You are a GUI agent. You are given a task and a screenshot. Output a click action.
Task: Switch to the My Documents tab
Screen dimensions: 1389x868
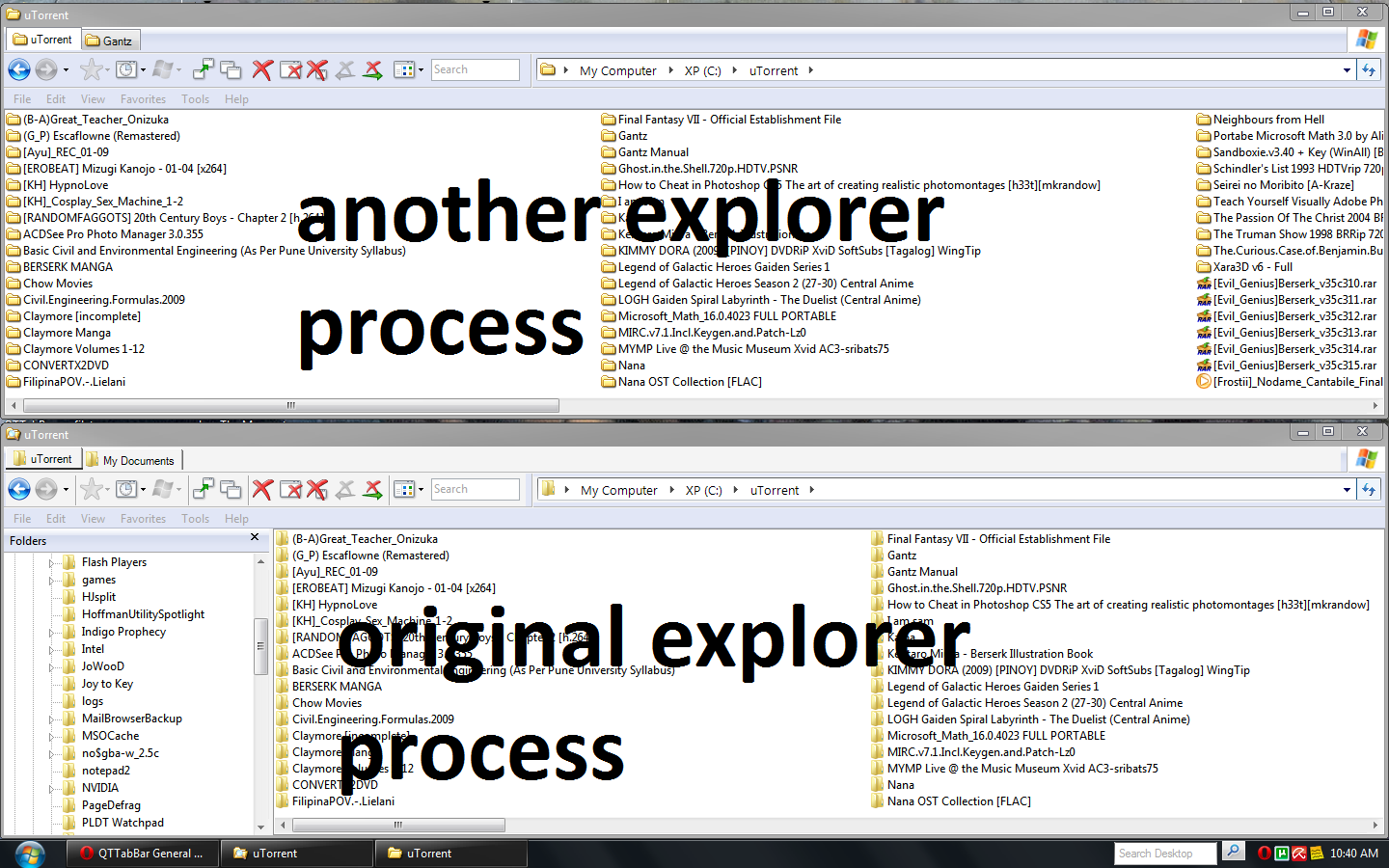coord(131,460)
